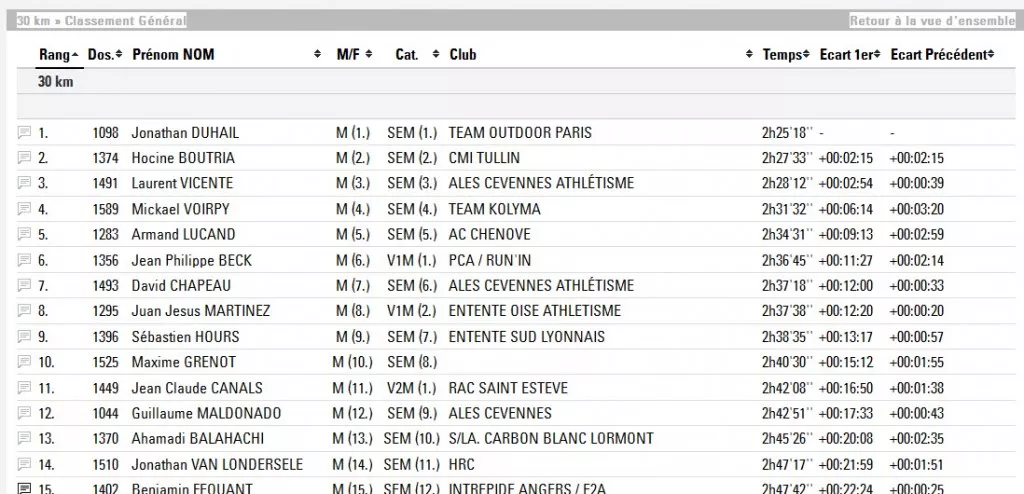Open comment icon for Laurent VICENTE
This screenshot has width=1024, height=494.
coord(24,184)
